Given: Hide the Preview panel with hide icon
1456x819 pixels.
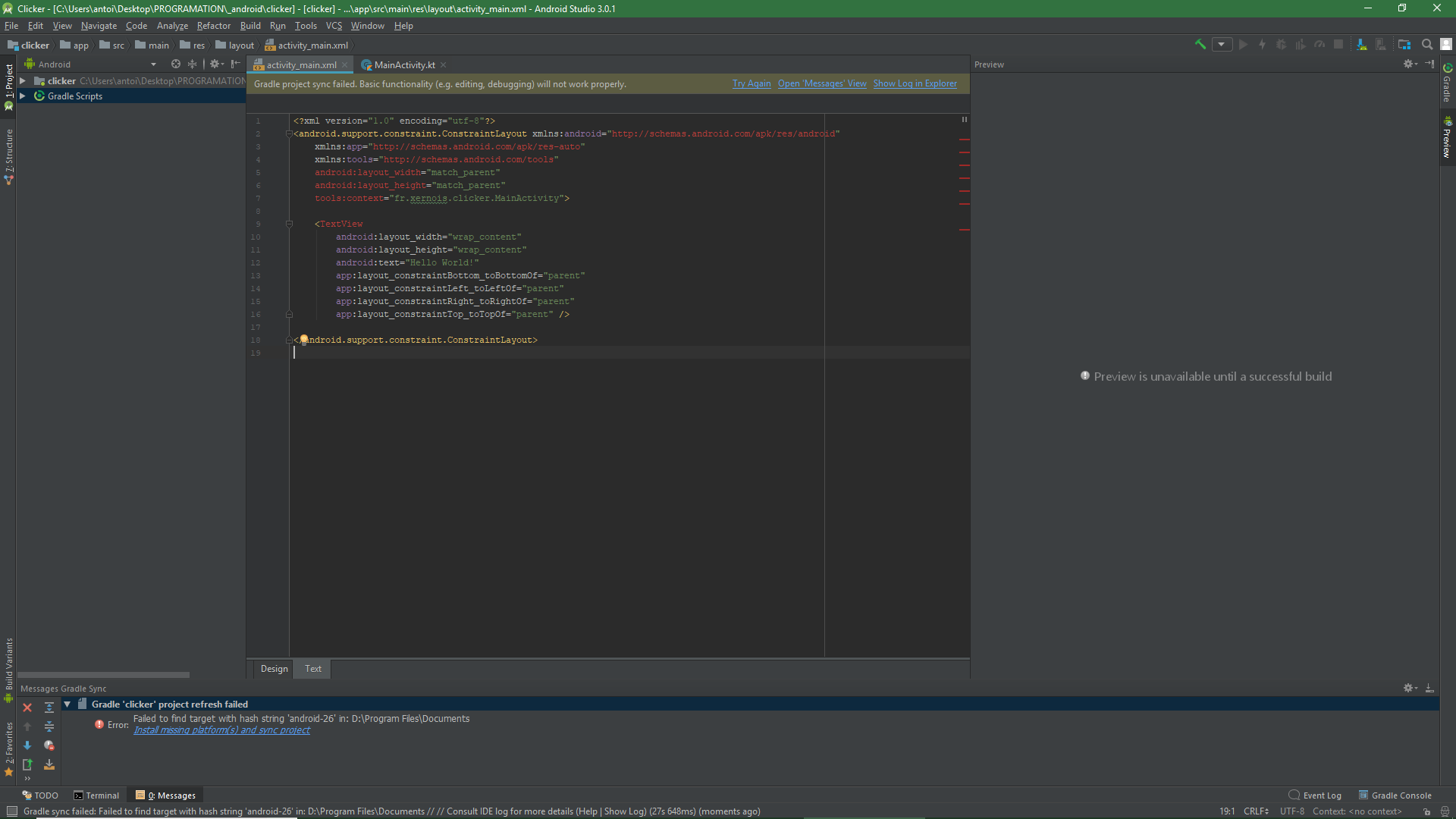Looking at the screenshot, I should tap(1429, 64).
